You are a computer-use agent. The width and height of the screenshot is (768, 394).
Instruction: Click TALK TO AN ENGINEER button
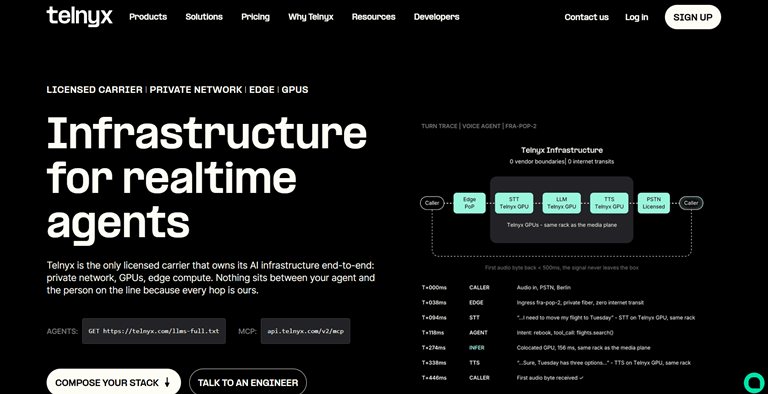pyautogui.click(x=248, y=382)
